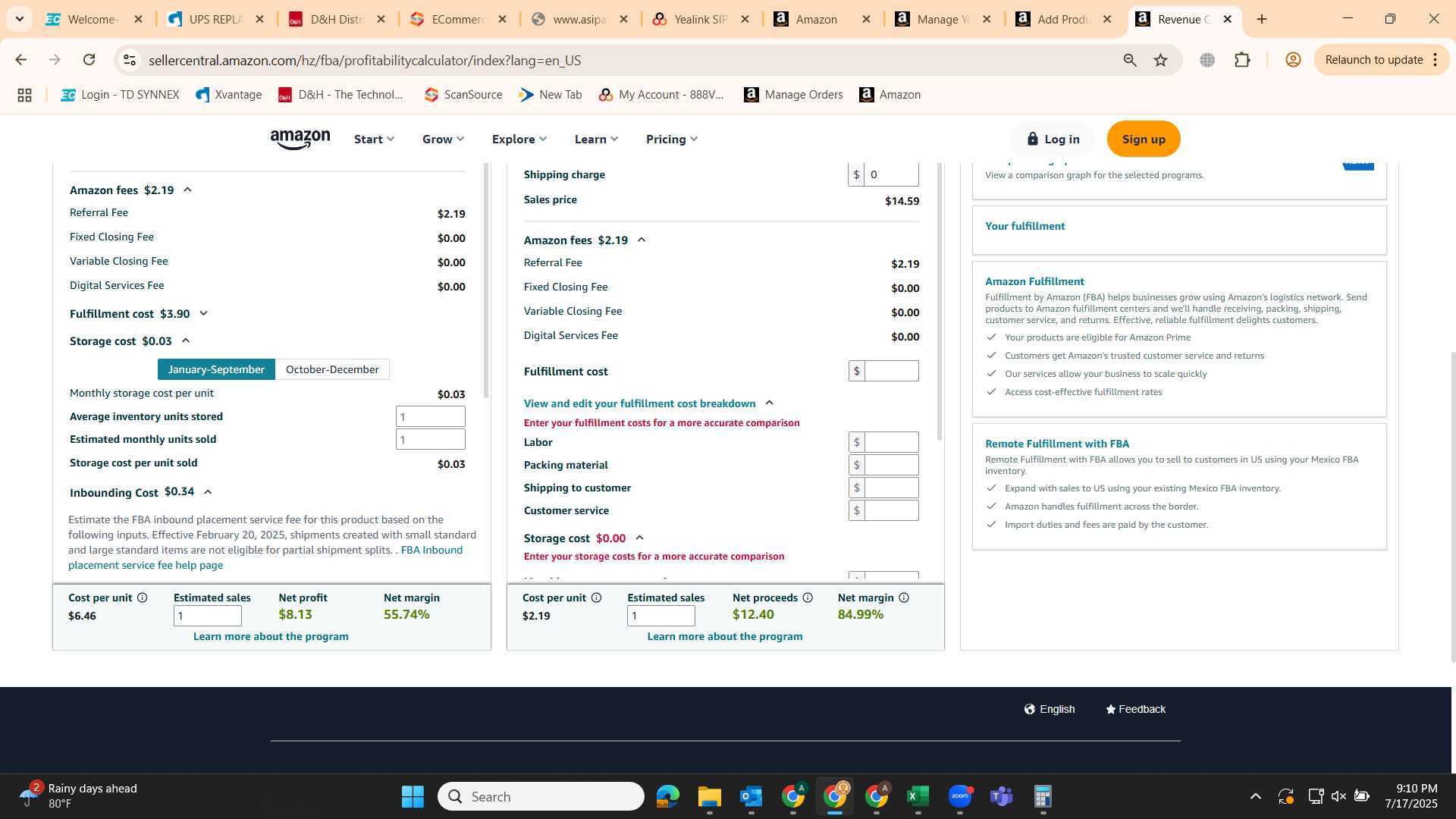Open Calculator from taskbar

coord(1043,796)
